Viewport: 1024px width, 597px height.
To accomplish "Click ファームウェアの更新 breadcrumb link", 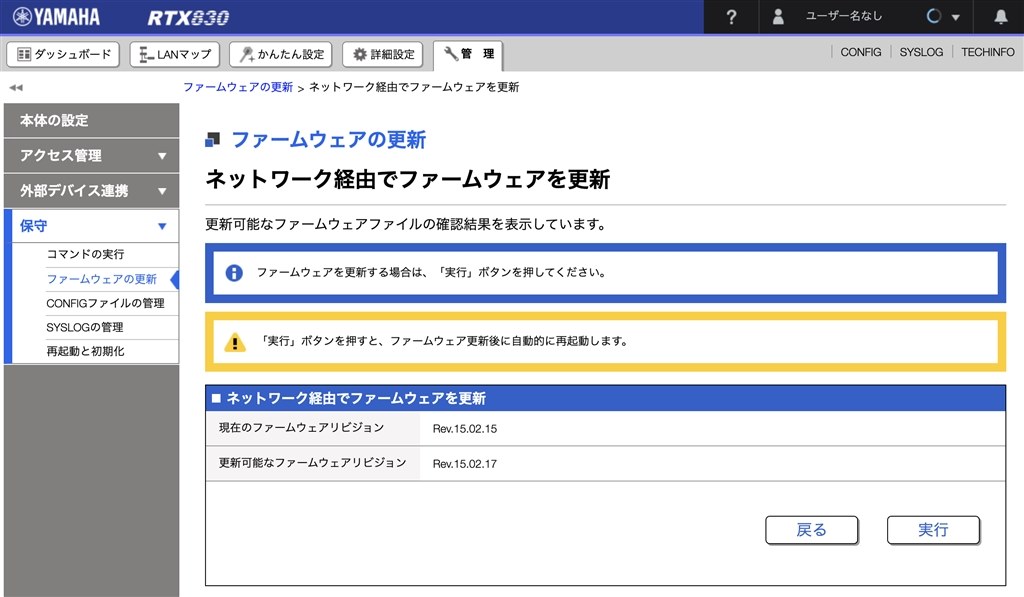I will 238,88.
